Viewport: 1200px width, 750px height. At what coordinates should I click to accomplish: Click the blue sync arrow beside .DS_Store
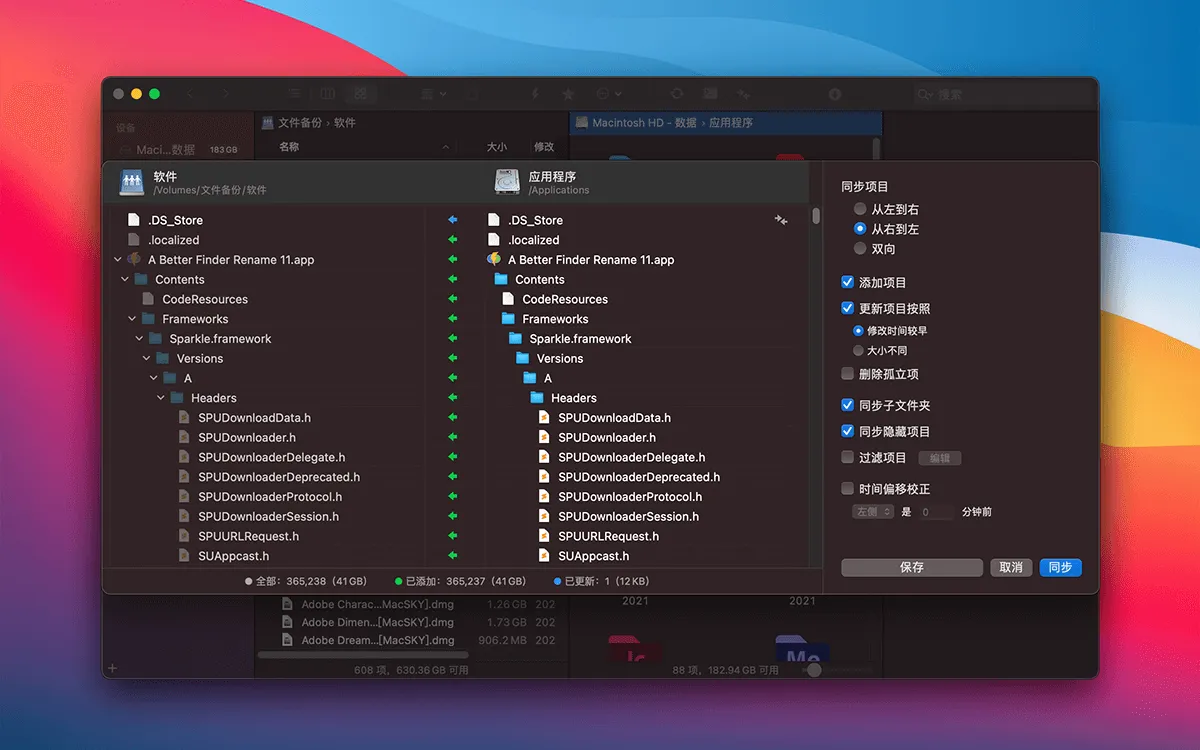[452, 220]
